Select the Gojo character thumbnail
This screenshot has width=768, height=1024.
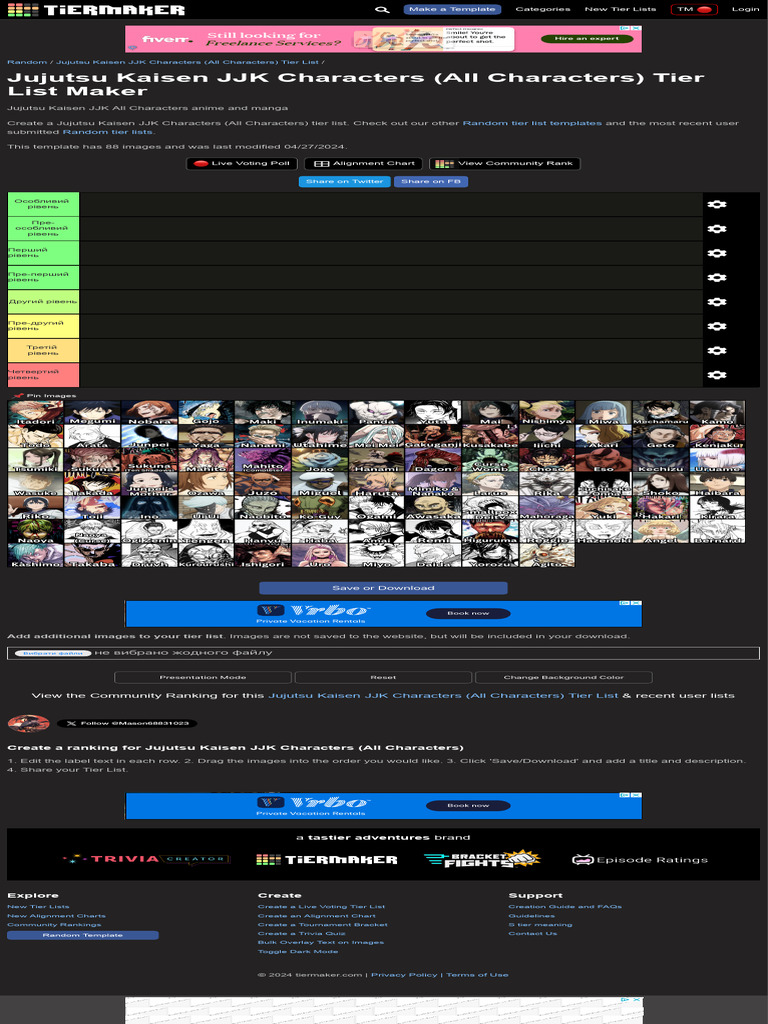point(206,412)
